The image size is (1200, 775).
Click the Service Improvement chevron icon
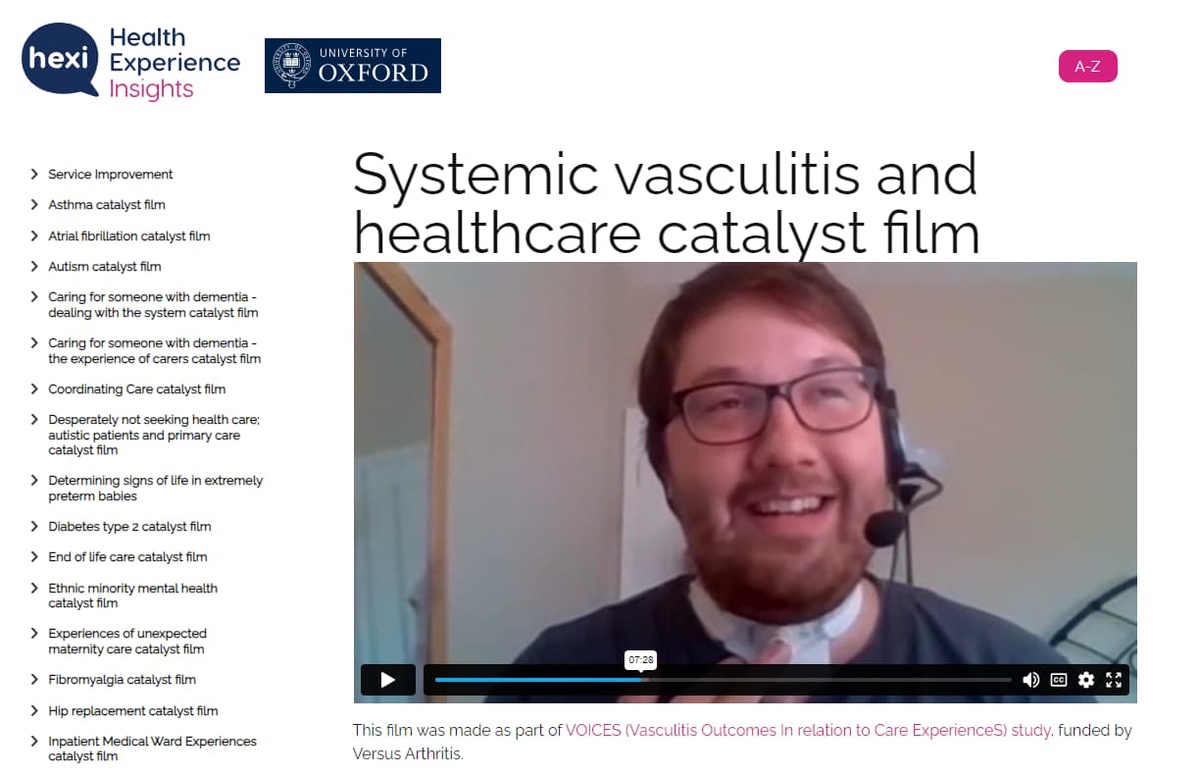[35, 174]
